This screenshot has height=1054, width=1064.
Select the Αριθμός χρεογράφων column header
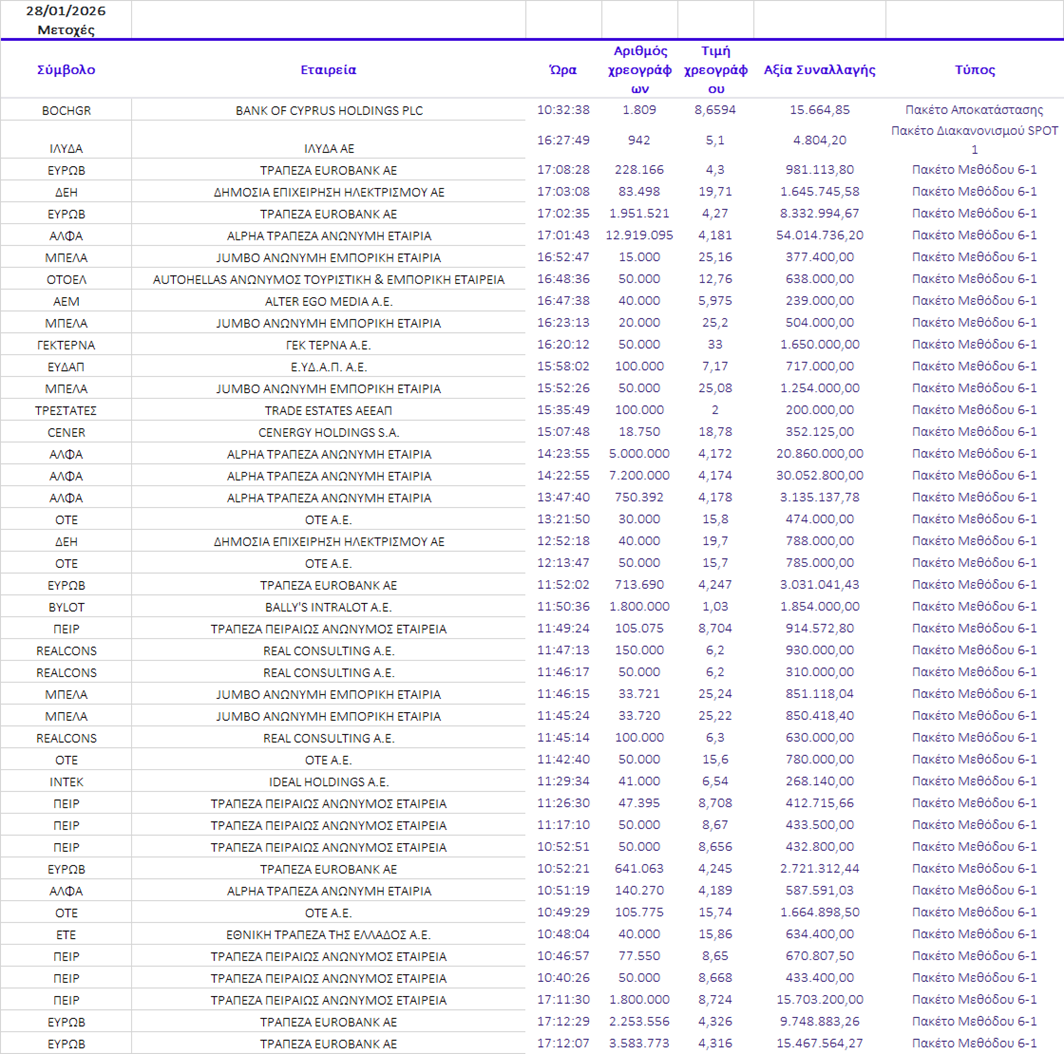tap(640, 69)
